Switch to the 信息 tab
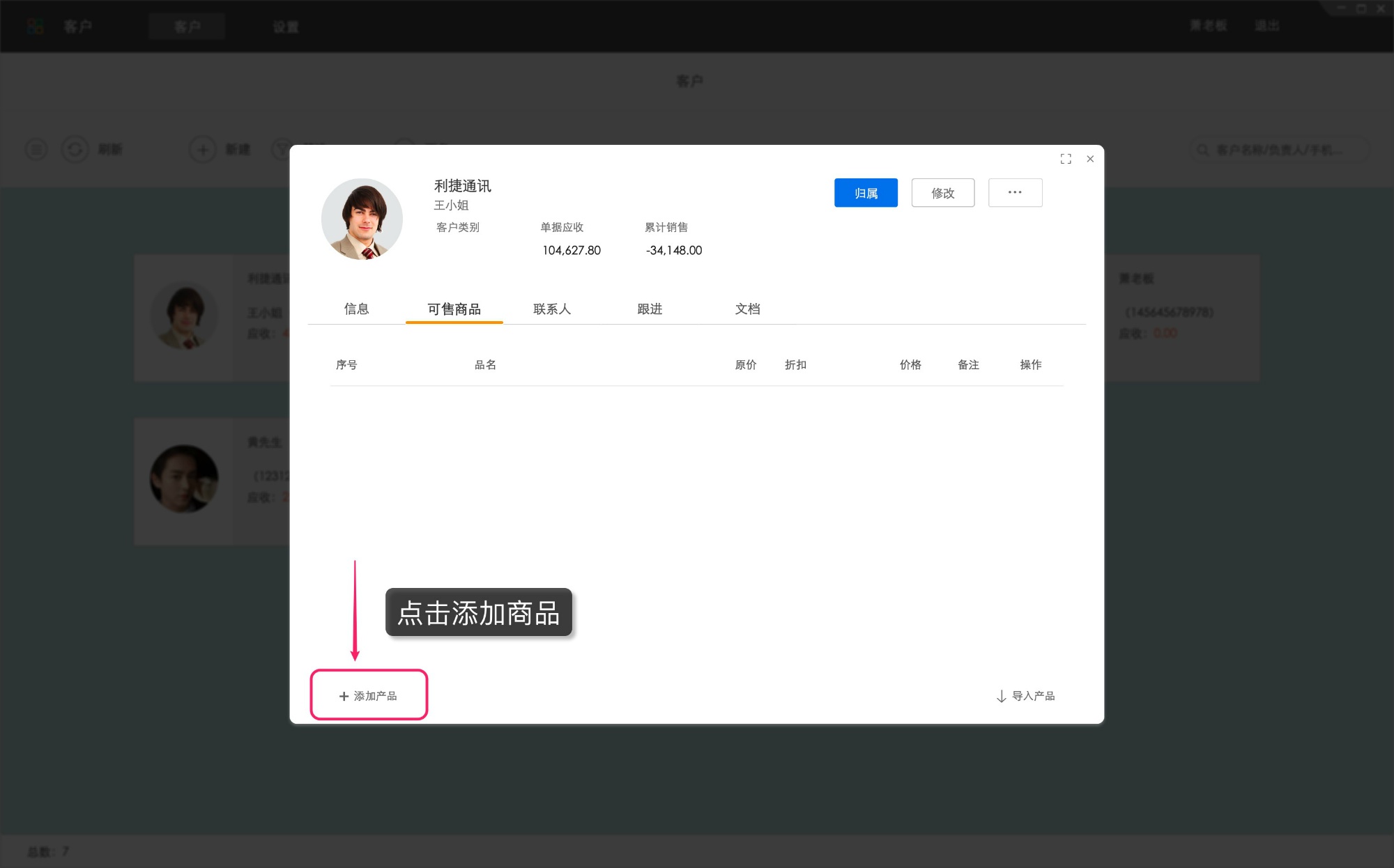Image resolution: width=1394 pixels, height=868 pixels. 357,309
